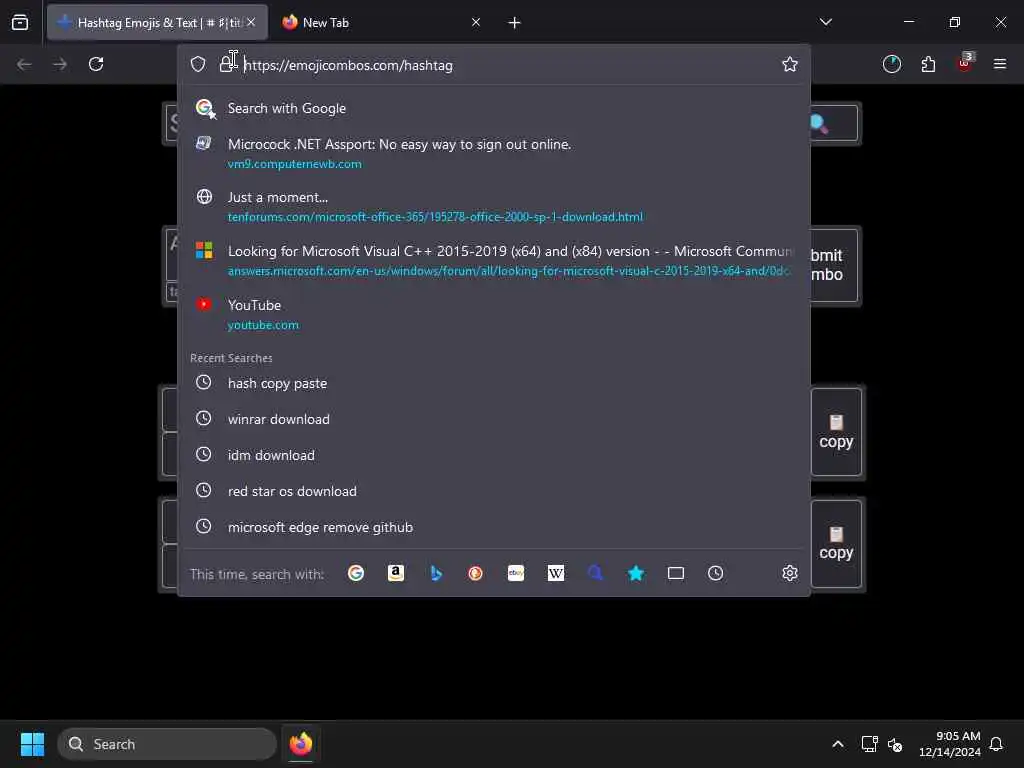
Task: Select Search with Google suggestion
Action: coord(494,108)
